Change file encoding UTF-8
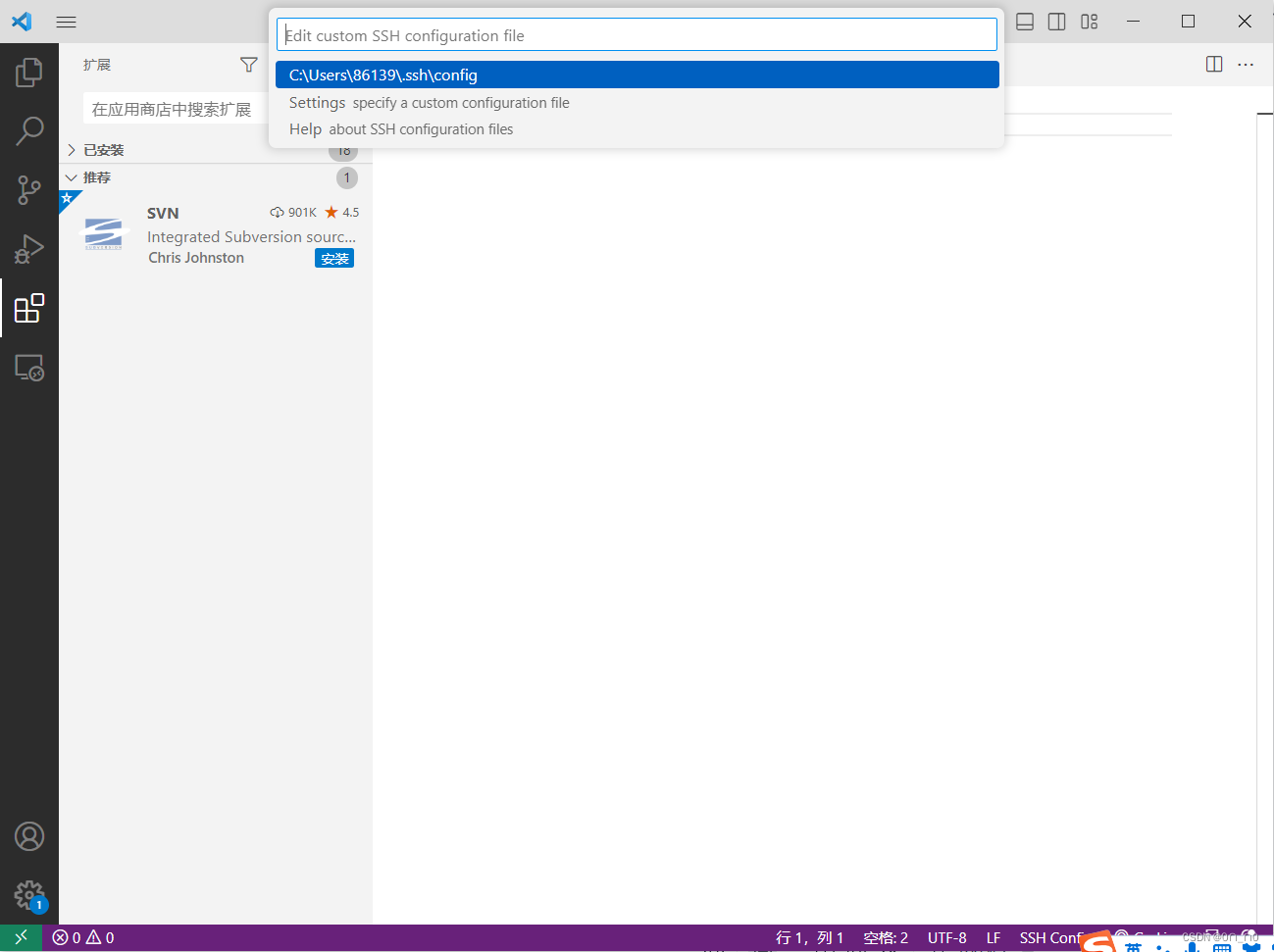The width and height of the screenshot is (1274, 952). click(x=947, y=937)
